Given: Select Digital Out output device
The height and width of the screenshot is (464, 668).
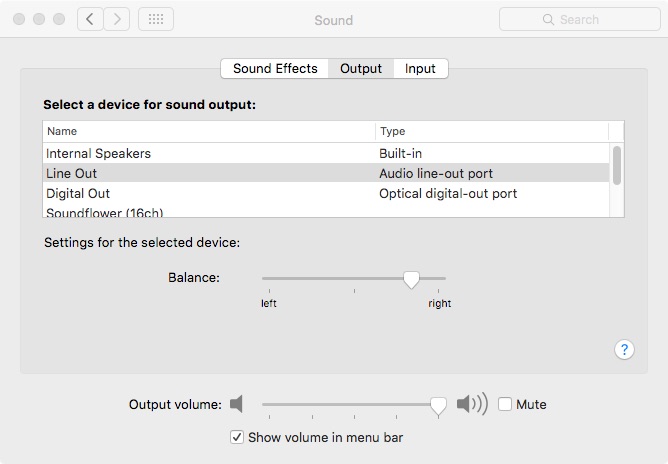Looking at the screenshot, I should 78,193.
